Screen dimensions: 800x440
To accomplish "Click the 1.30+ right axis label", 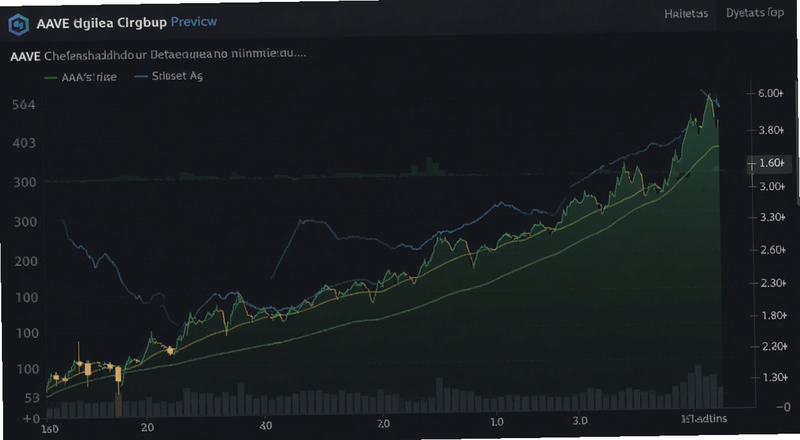I will coord(774,377).
